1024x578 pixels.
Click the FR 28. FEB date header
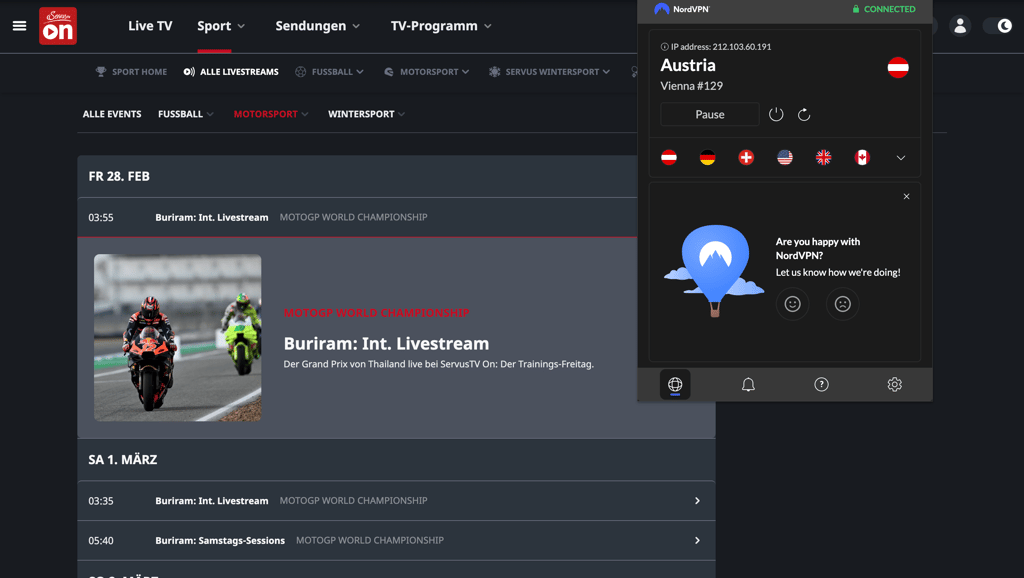(x=119, y=176)
